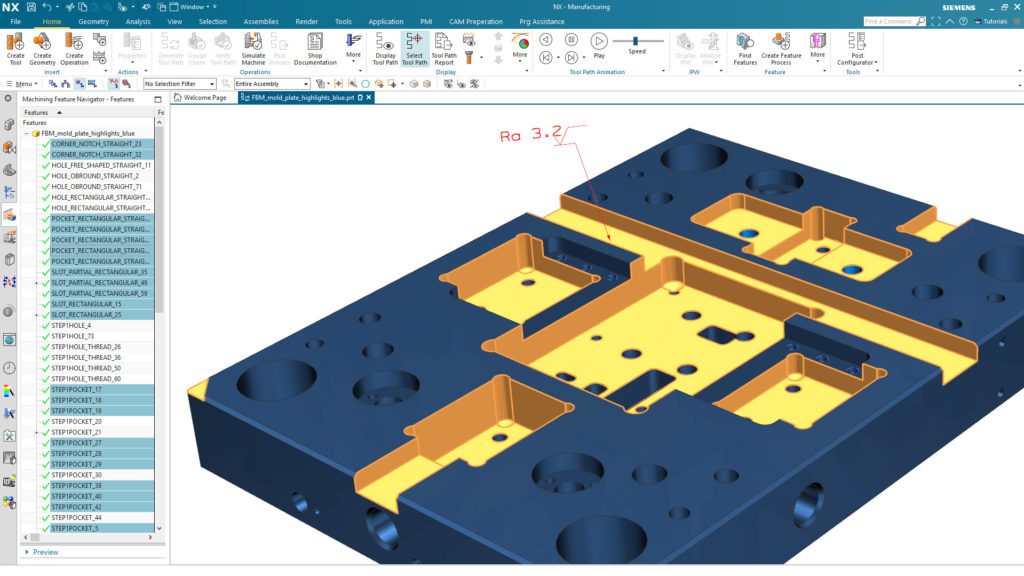Open the Menu dropdown
This screenshot has width=1024, height=576.
click(x=22, y=84)
